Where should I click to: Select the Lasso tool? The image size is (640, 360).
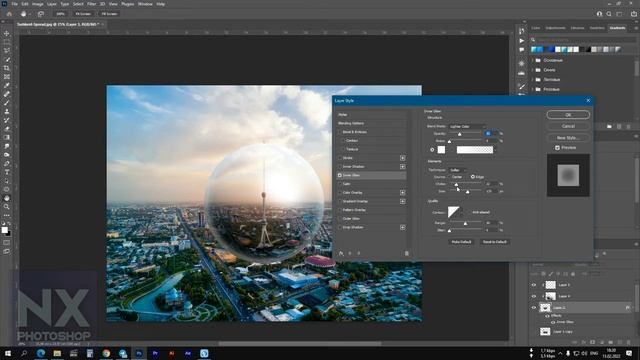[x=7, y=51]
